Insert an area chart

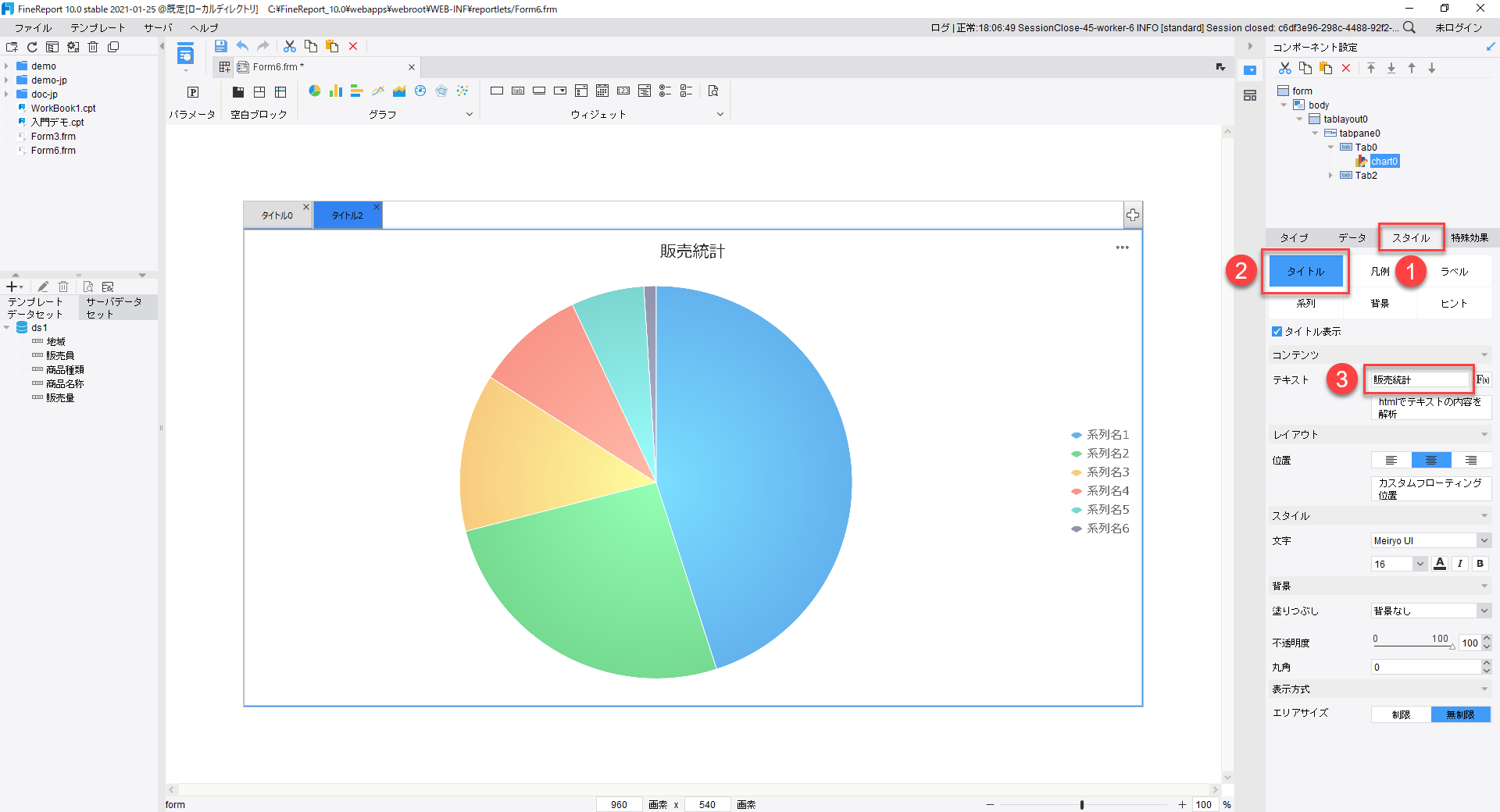(x=399, y=91)
